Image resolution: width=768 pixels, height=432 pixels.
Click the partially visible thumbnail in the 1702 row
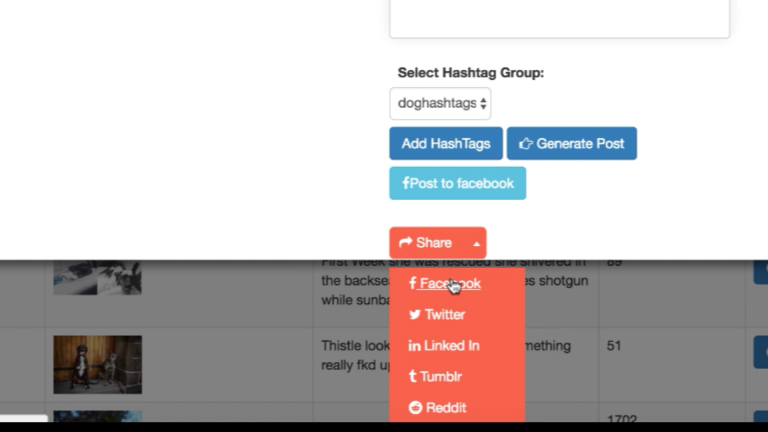click(97, 418)
